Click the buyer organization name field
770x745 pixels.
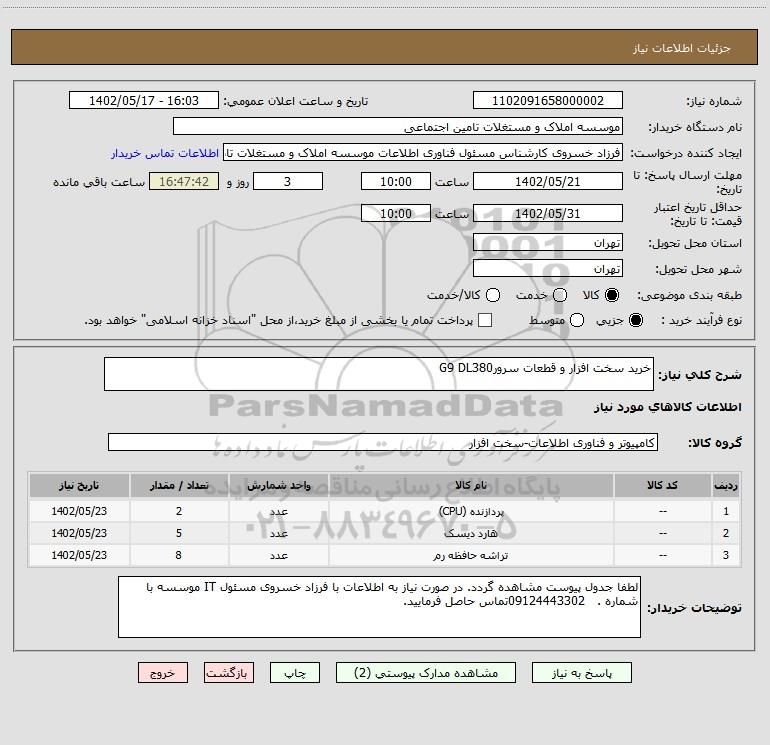(x=398, y=126)
